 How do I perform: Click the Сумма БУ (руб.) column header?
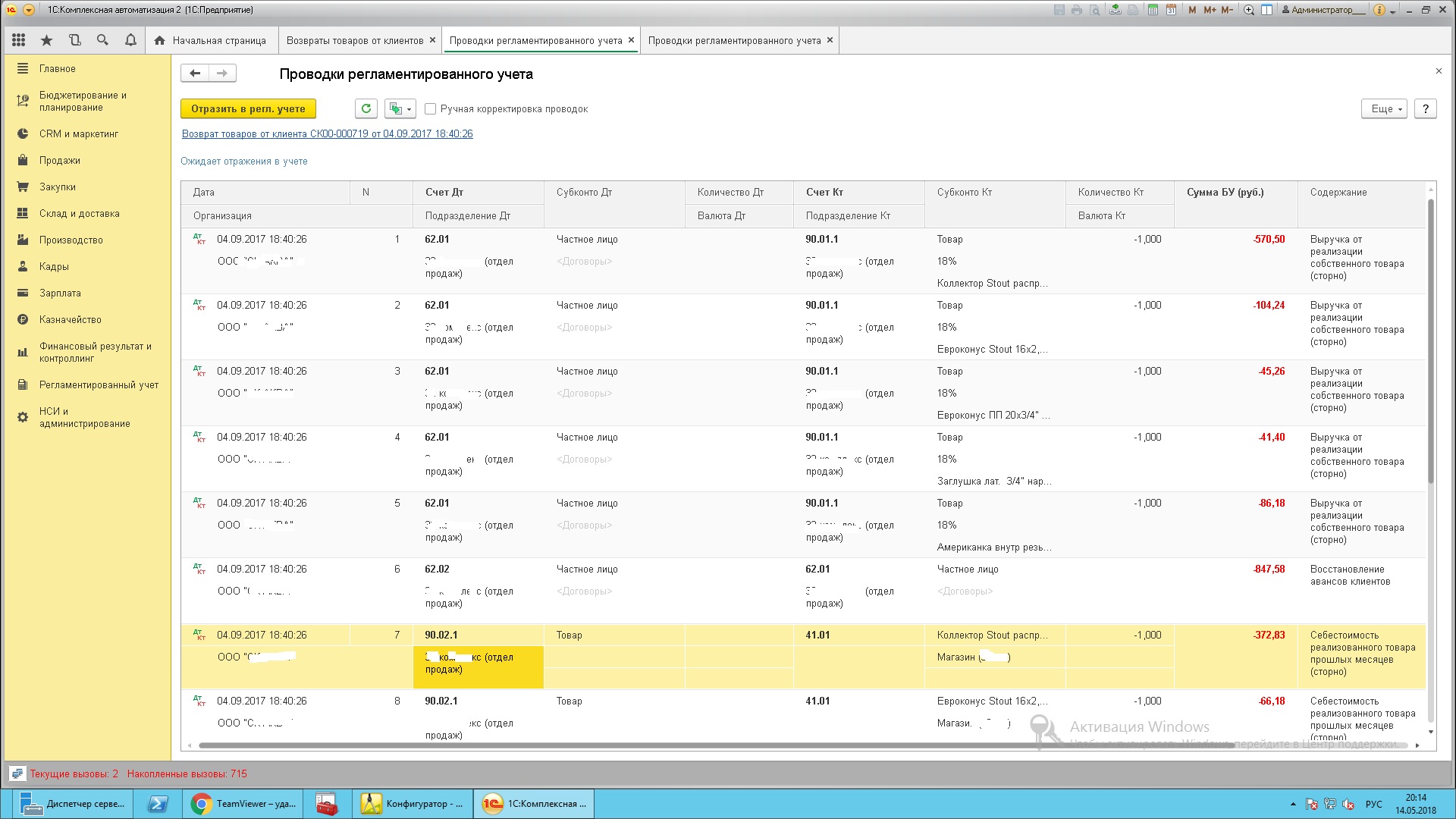pyautogui.click(x=1225, y=192)
